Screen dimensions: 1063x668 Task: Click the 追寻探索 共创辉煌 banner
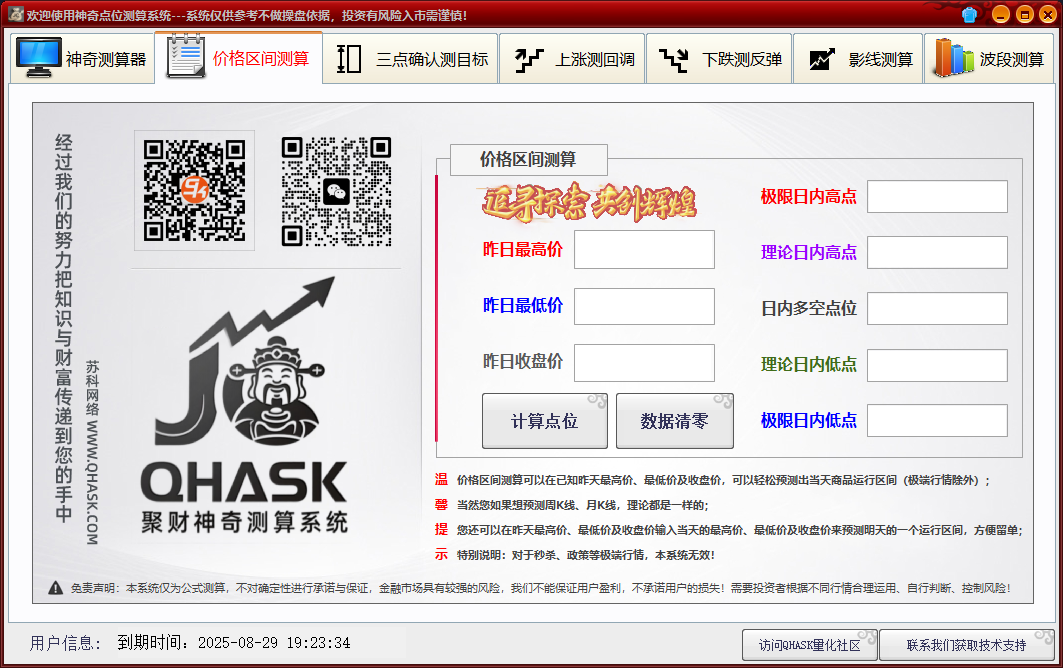click(589, 202)
